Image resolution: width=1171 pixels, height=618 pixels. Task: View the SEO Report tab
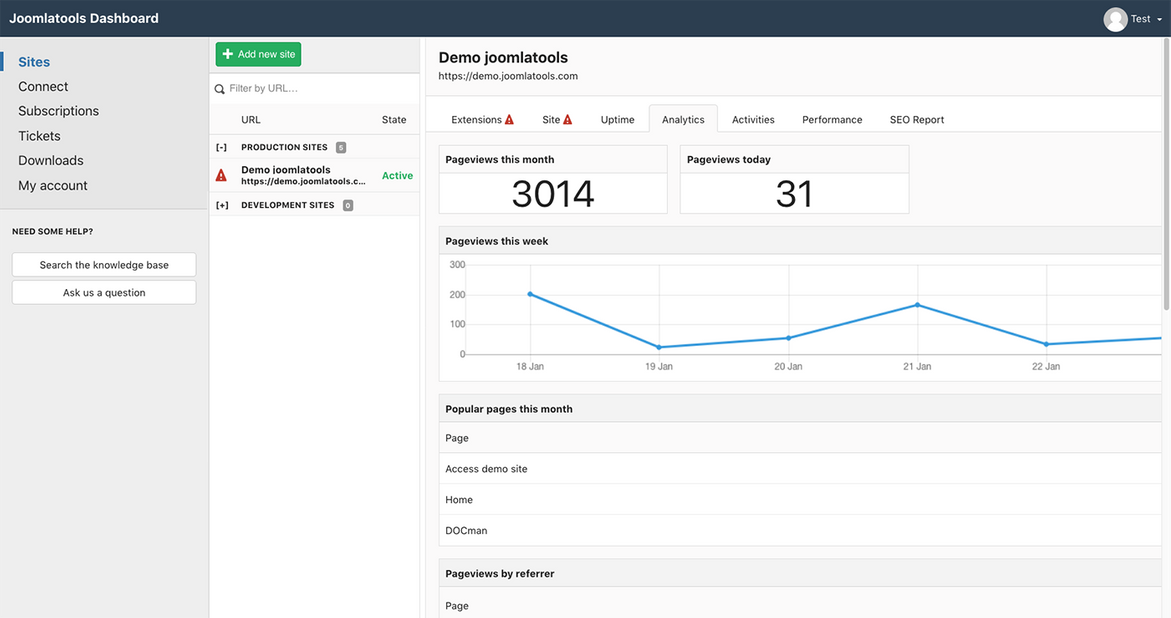point(917,119)
